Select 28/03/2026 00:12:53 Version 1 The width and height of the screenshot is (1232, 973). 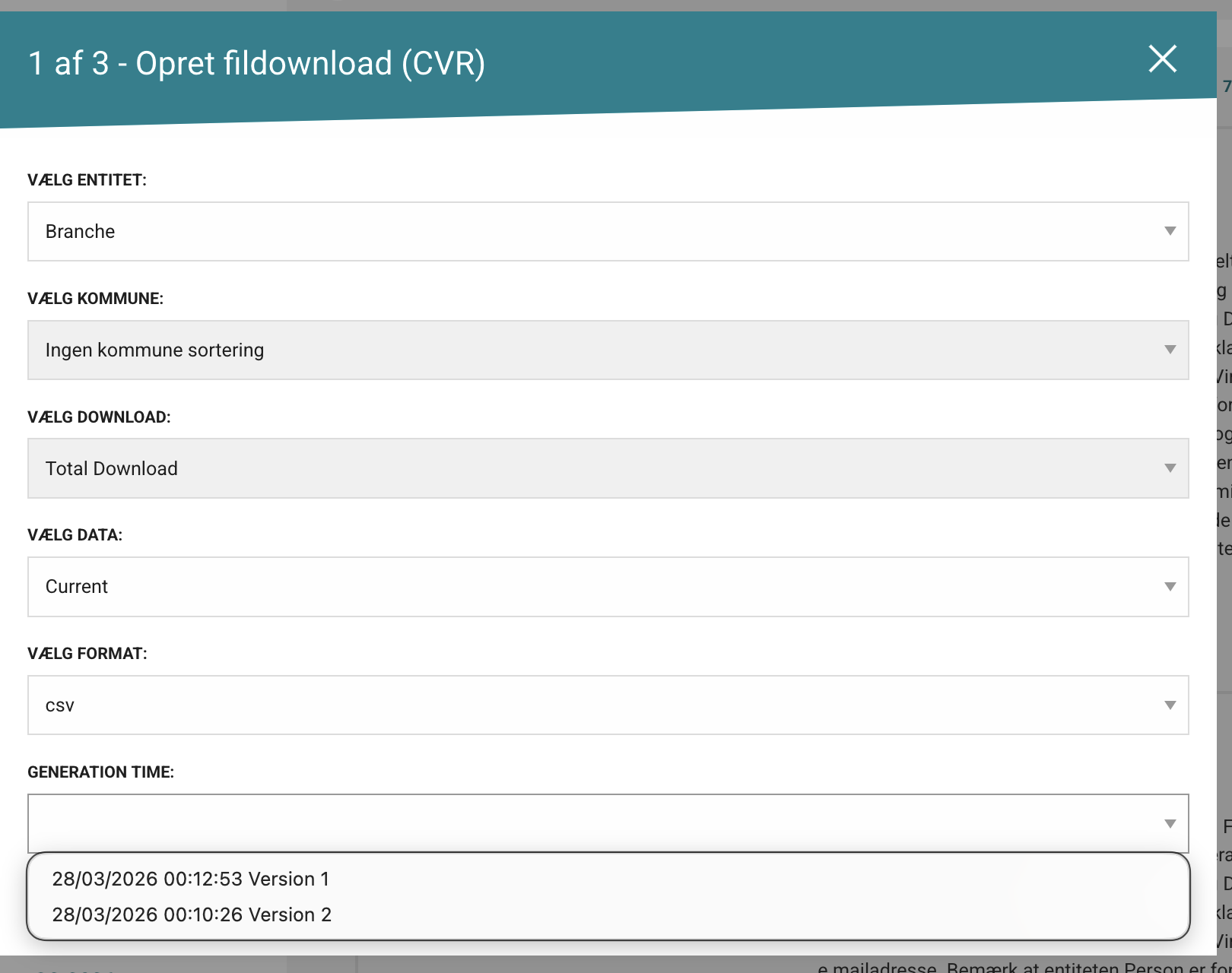point(191,880)
